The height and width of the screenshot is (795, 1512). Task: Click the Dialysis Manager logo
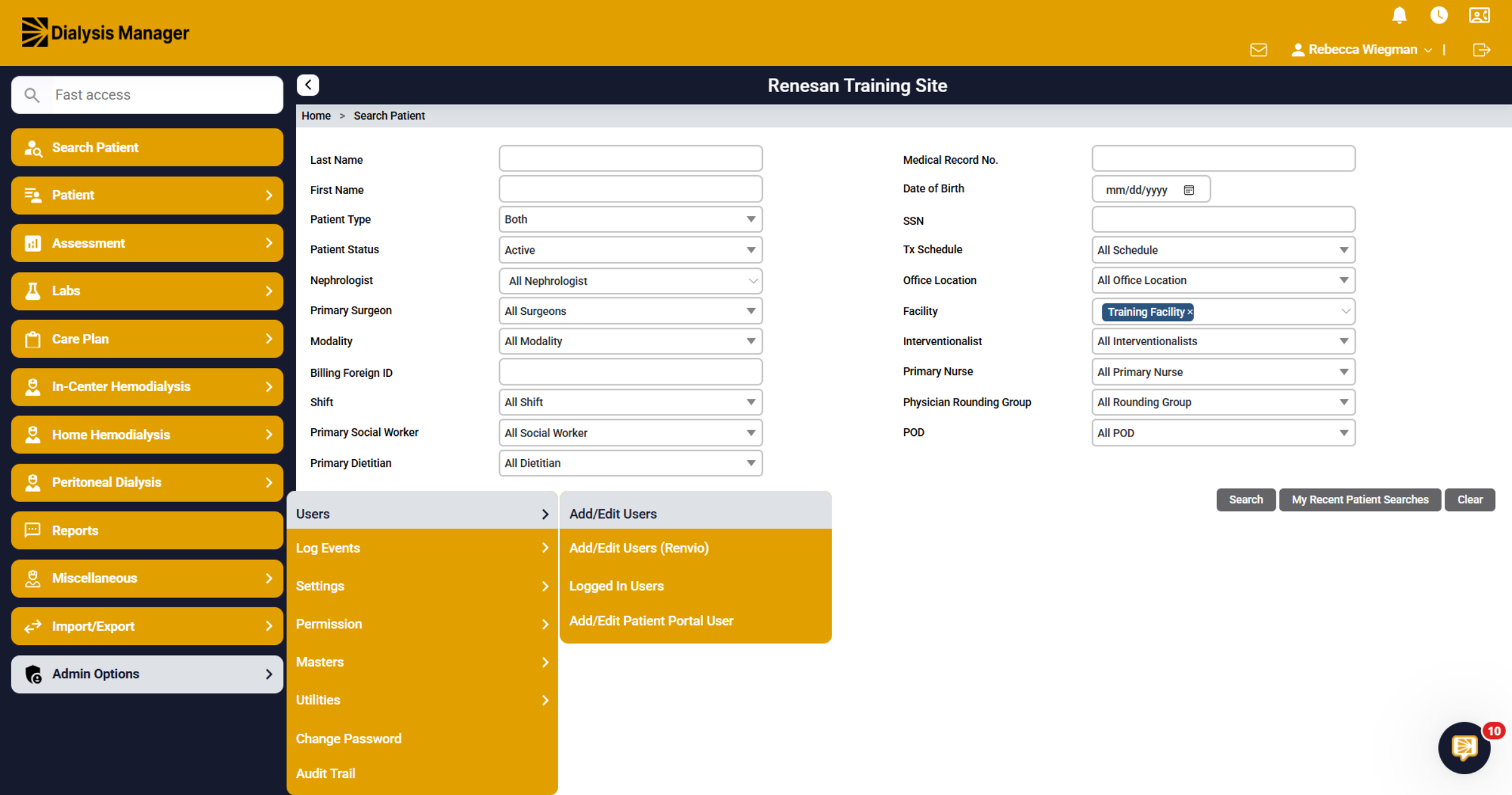(x=105, y=32)
